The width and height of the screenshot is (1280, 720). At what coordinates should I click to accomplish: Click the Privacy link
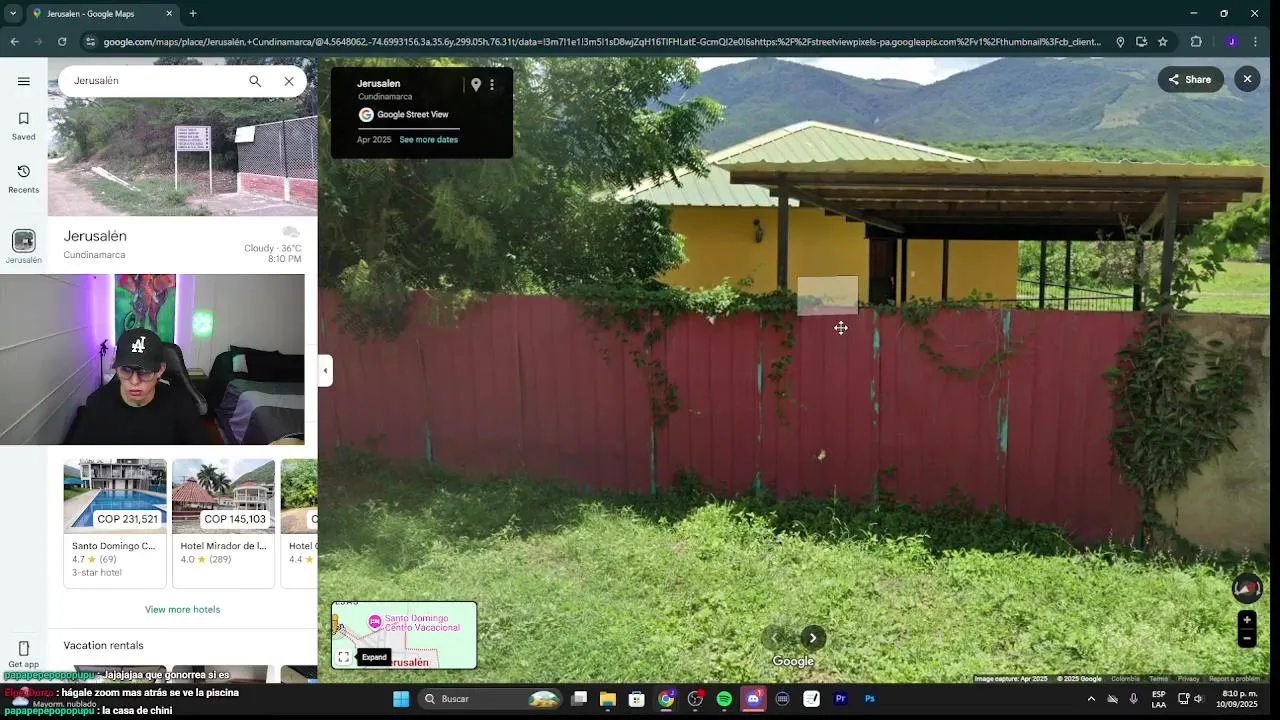pyautogui.click(x=1188, y=679)
